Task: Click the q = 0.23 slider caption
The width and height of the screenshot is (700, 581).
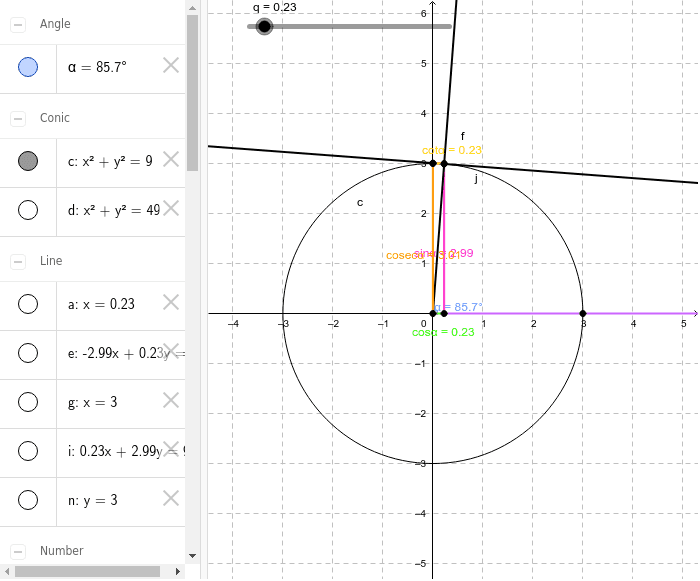Action: pos(275,7)
